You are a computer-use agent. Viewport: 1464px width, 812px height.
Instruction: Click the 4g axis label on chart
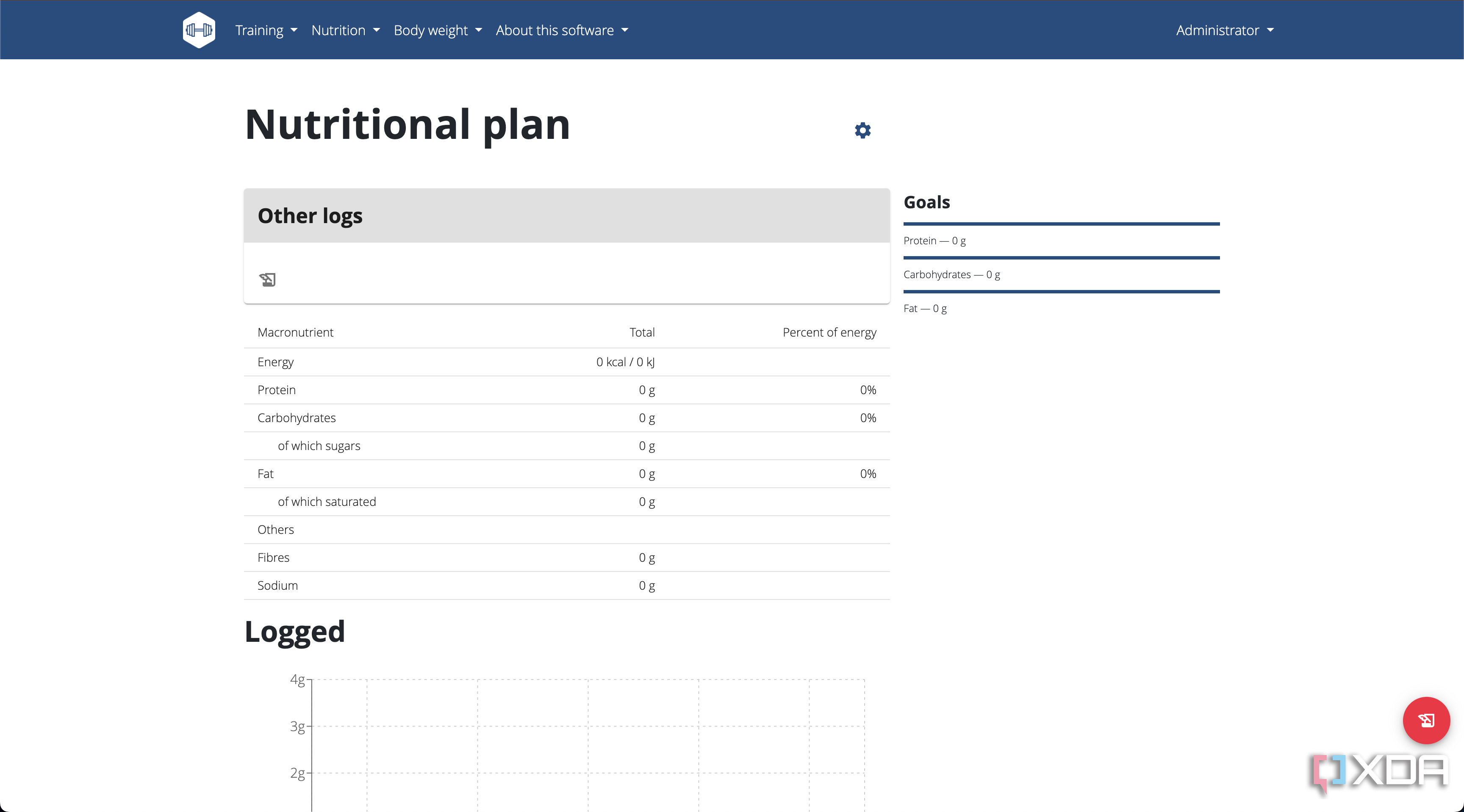pos(297,679)
